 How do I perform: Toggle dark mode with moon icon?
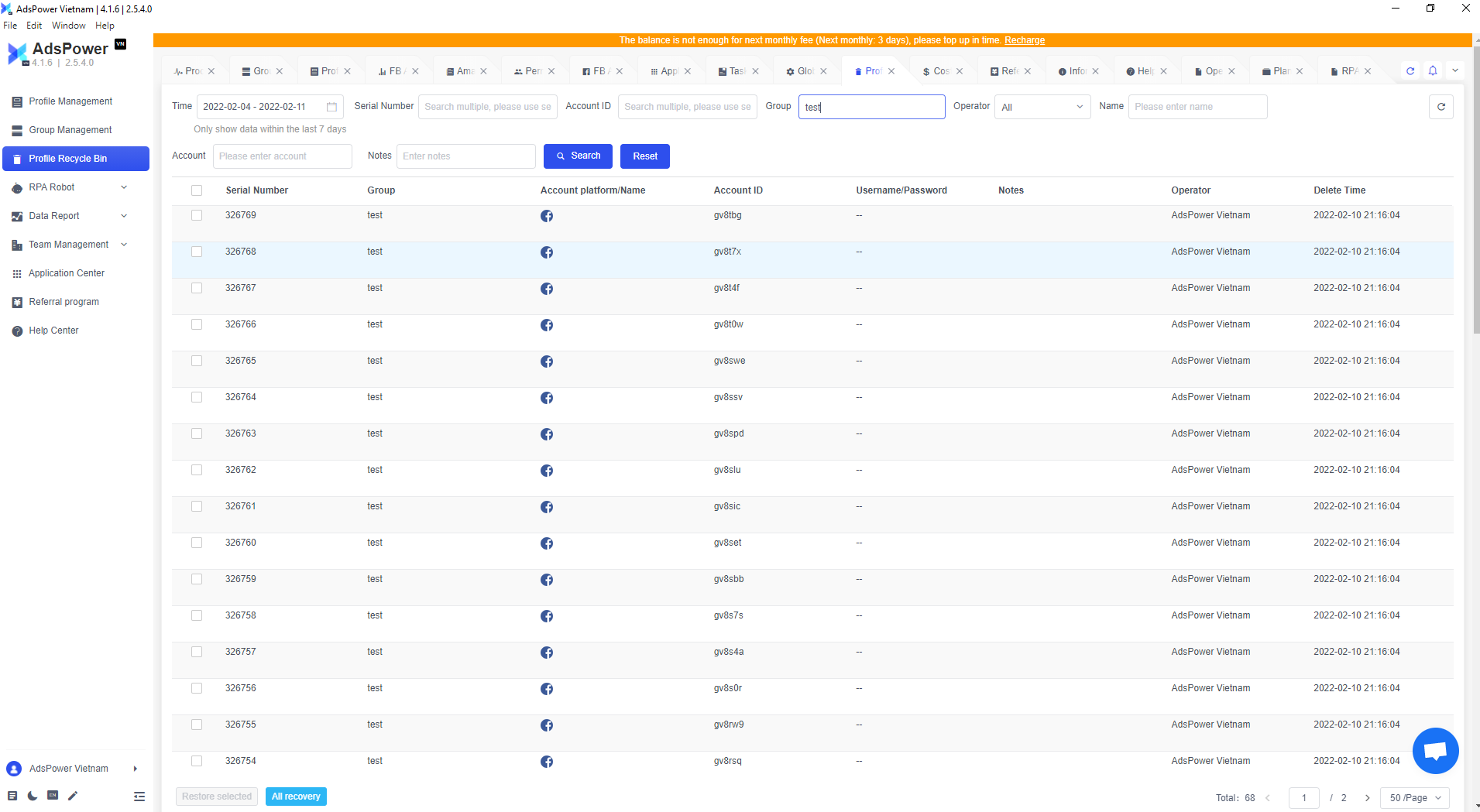[x=33, y=796]
